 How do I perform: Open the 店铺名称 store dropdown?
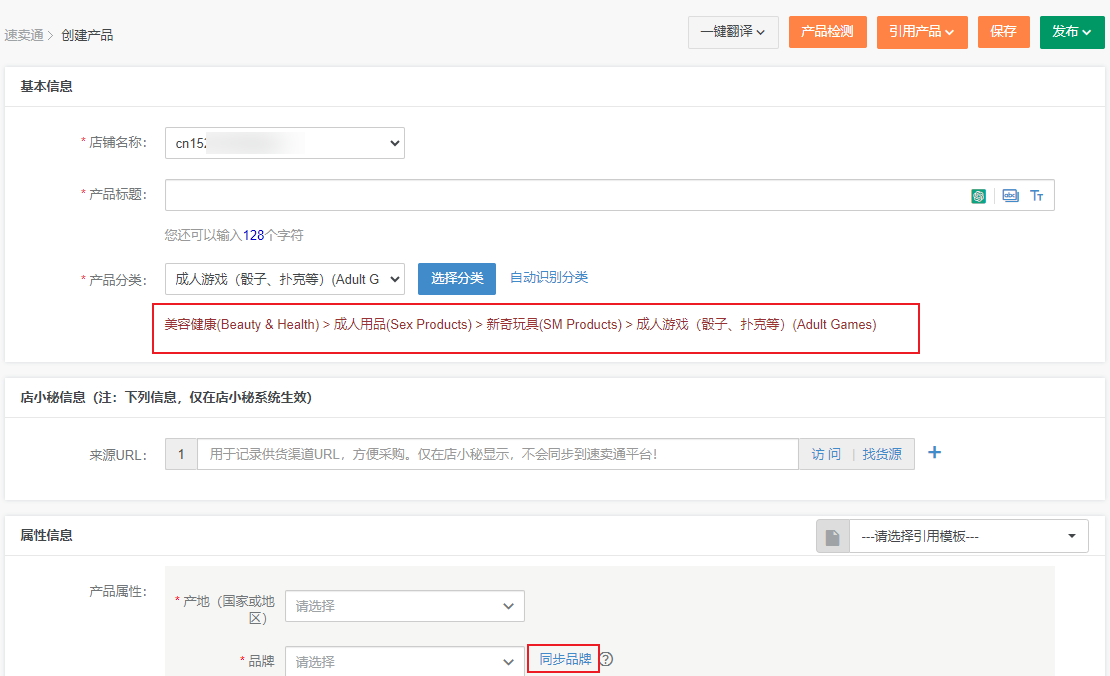(x=284, y=143)
